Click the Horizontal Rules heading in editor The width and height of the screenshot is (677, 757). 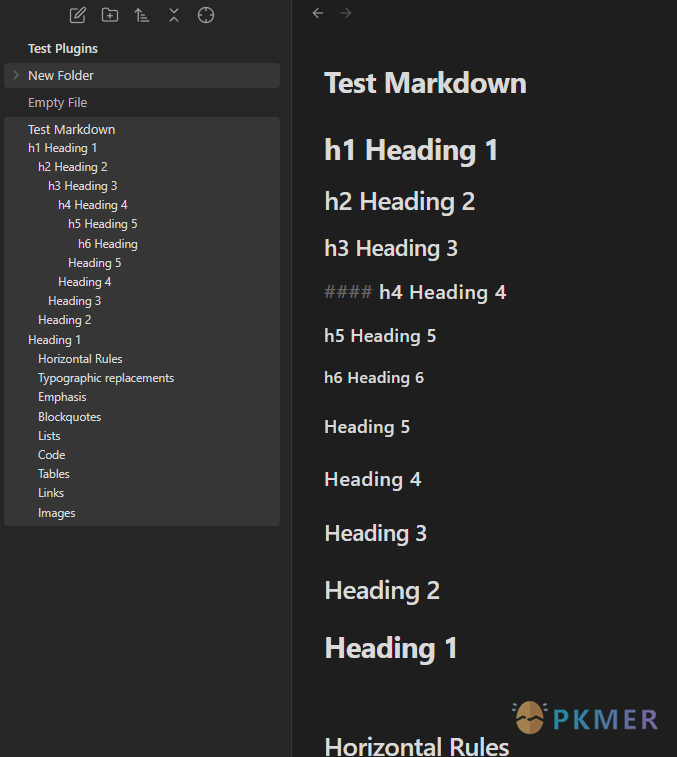click(417, 746)
